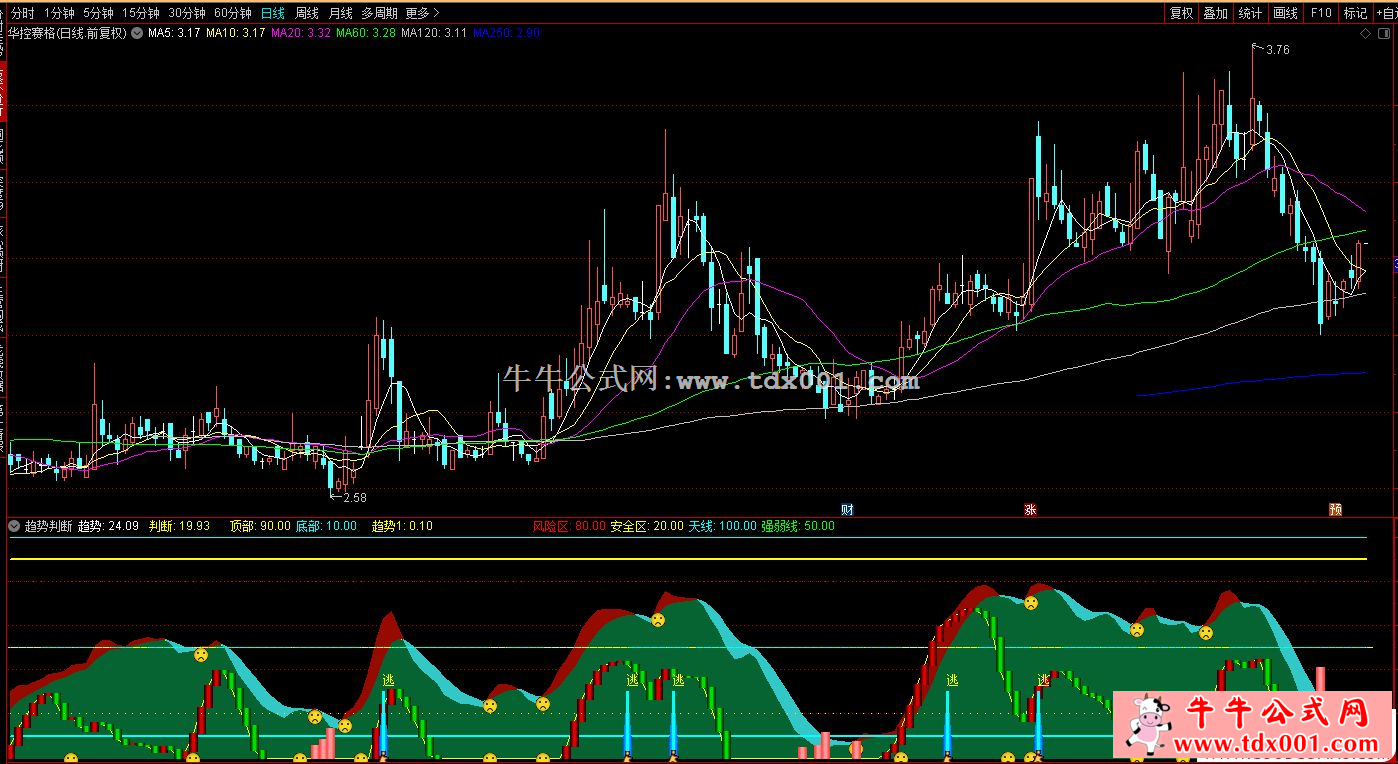Image resolution: width=1398 pixels, height=764 pixels.
Task: Expand dropdown arrow beside 趋势判断 indicator
Action: (x=14, y=525)
